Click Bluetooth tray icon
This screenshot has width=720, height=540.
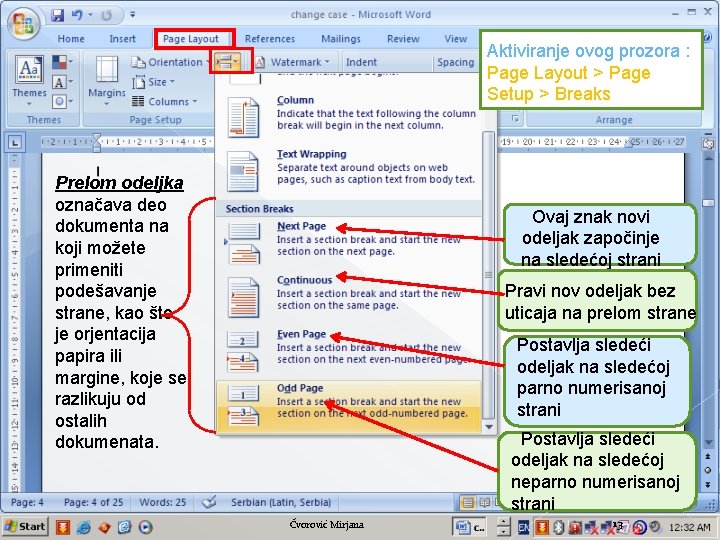click(558, 527)
